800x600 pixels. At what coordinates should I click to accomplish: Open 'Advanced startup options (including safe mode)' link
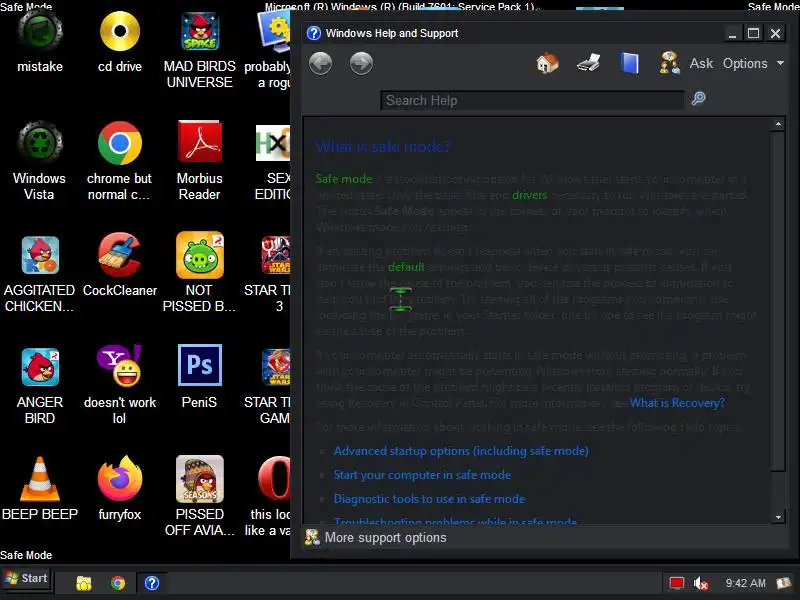tap(461, 451)
